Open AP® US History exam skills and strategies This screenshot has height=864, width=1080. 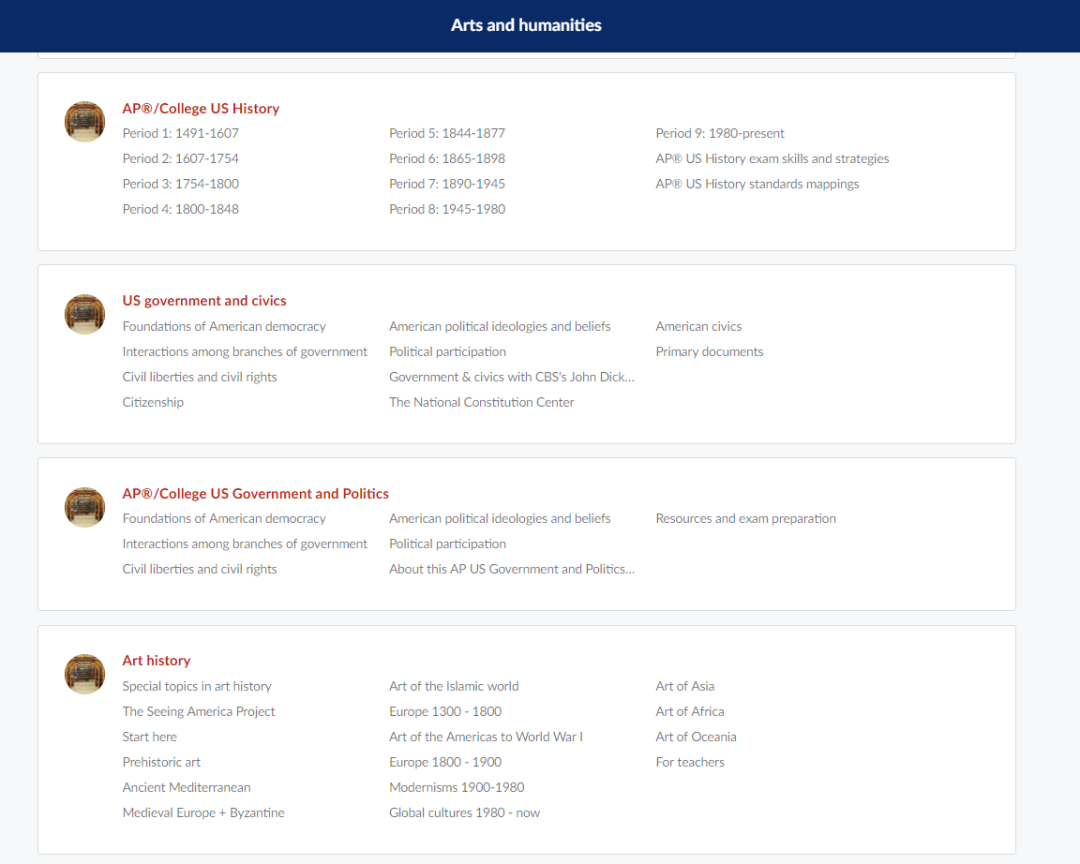772,159
